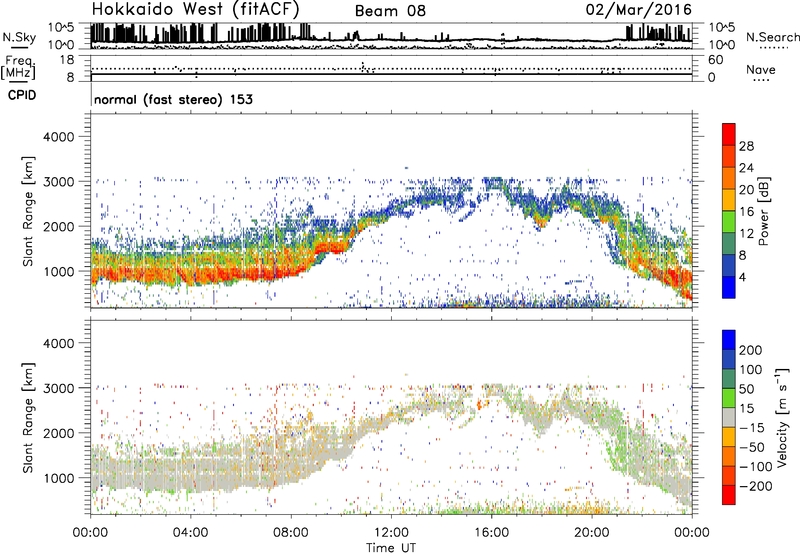Click the gray segment of Velocity colorbar
Screen dimensions: 800x554
coord(729,418)
